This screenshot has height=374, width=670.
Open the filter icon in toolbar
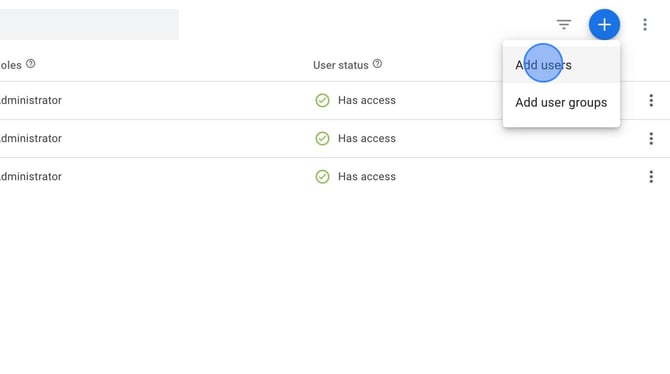click(x=564, y=24)
